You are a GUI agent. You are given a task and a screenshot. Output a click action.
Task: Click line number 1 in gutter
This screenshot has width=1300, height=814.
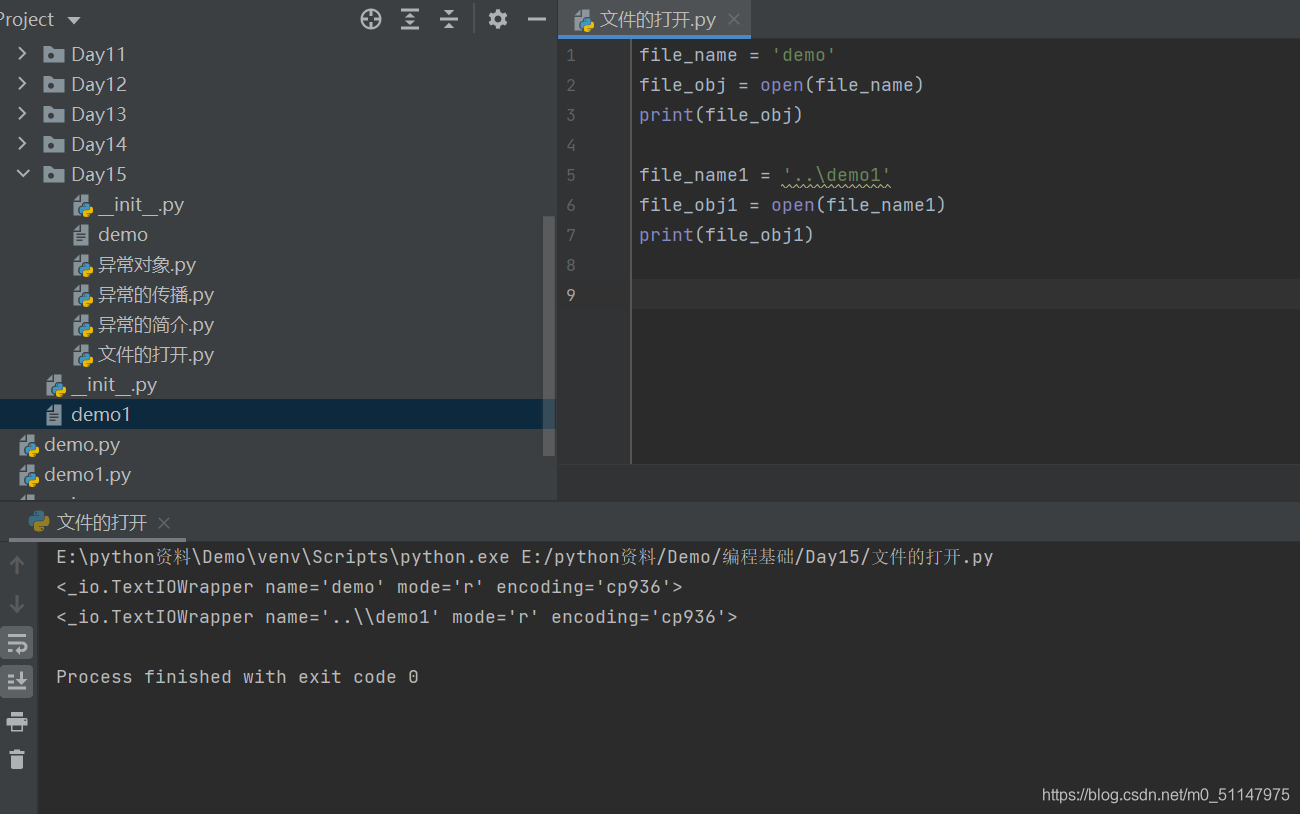[x=570, y=55]
